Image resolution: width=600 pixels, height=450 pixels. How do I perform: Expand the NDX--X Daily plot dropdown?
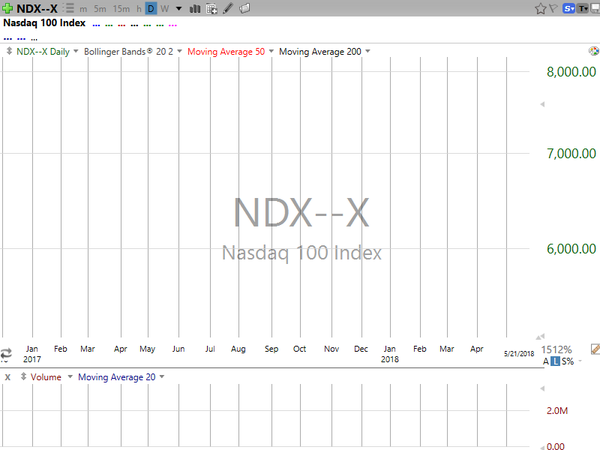click(76, 51)
